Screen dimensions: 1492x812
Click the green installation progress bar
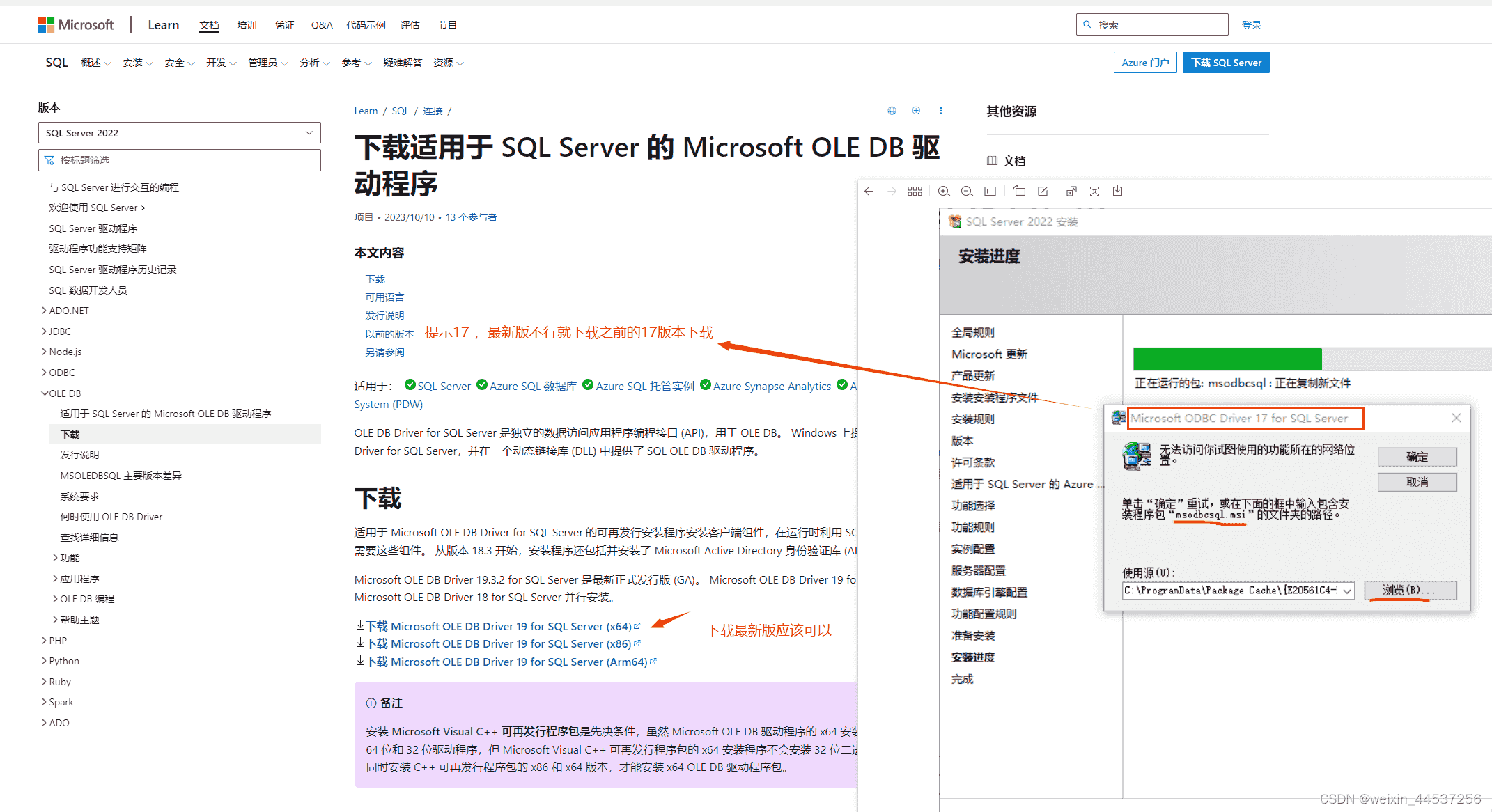point(1227,359)
